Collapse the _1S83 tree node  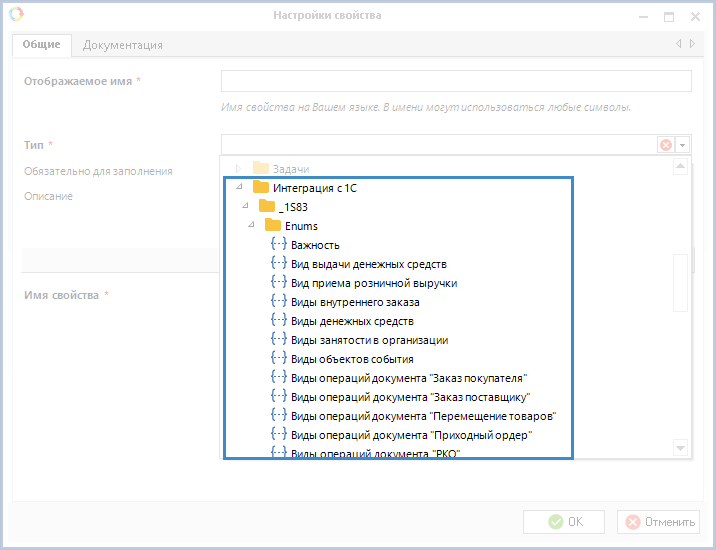tap(245, 206)
